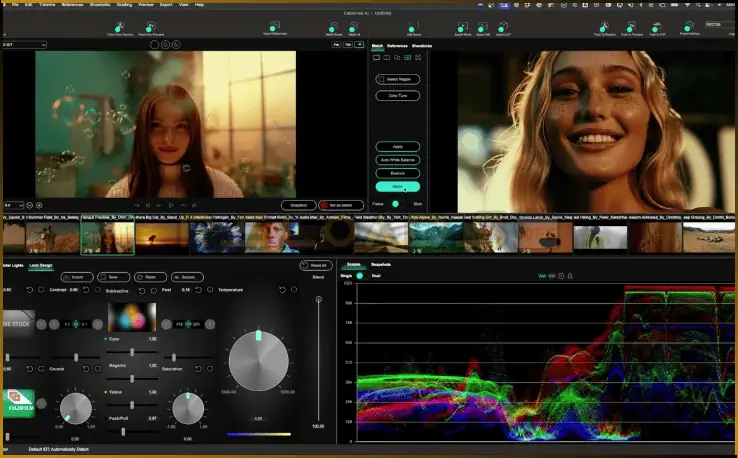738x458 pixels.
Task: Click the Push to Resolve toolbar icon
Action: coord(604,28)
